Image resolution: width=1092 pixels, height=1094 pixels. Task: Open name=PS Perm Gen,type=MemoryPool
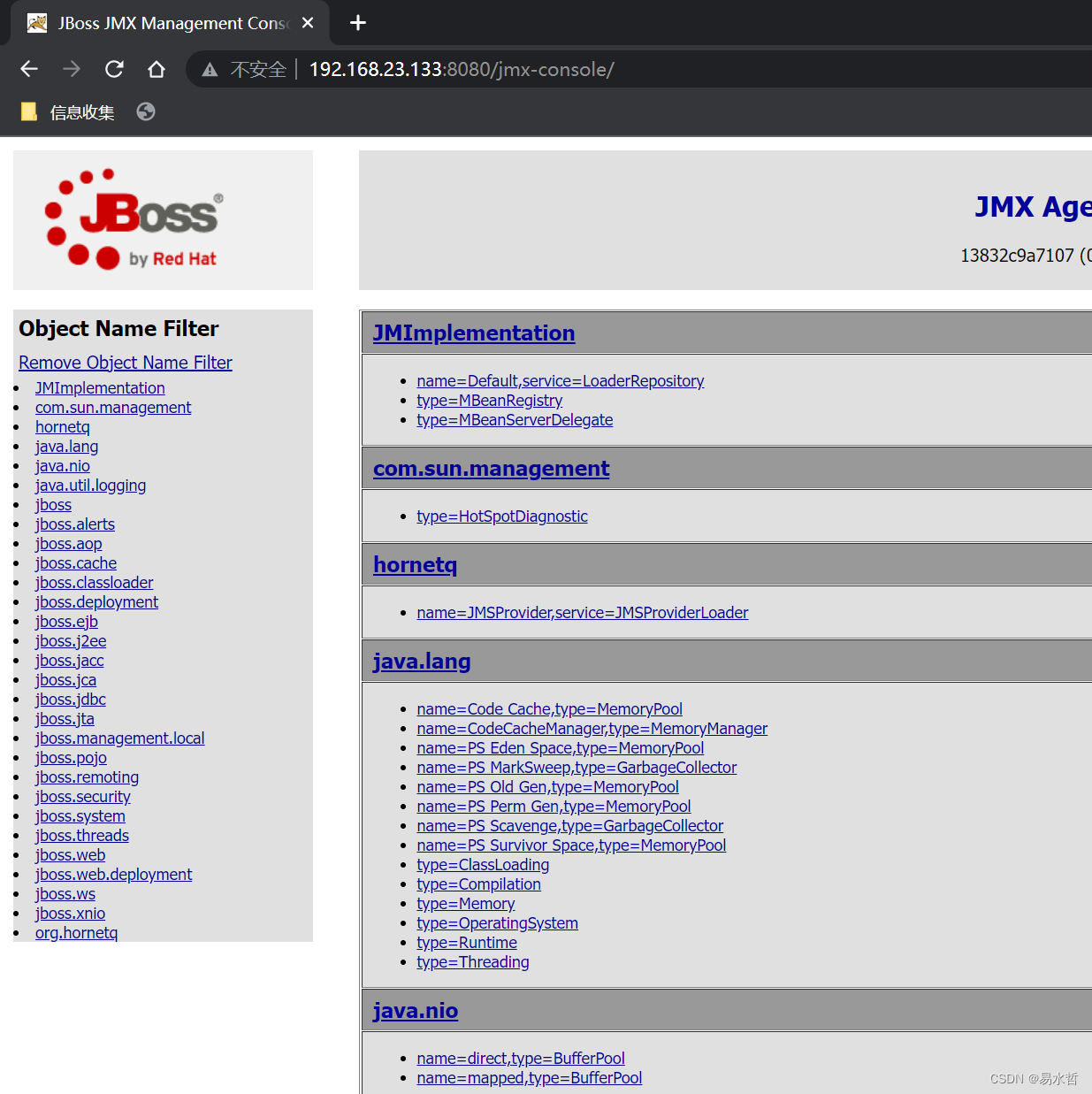[554, 807]
